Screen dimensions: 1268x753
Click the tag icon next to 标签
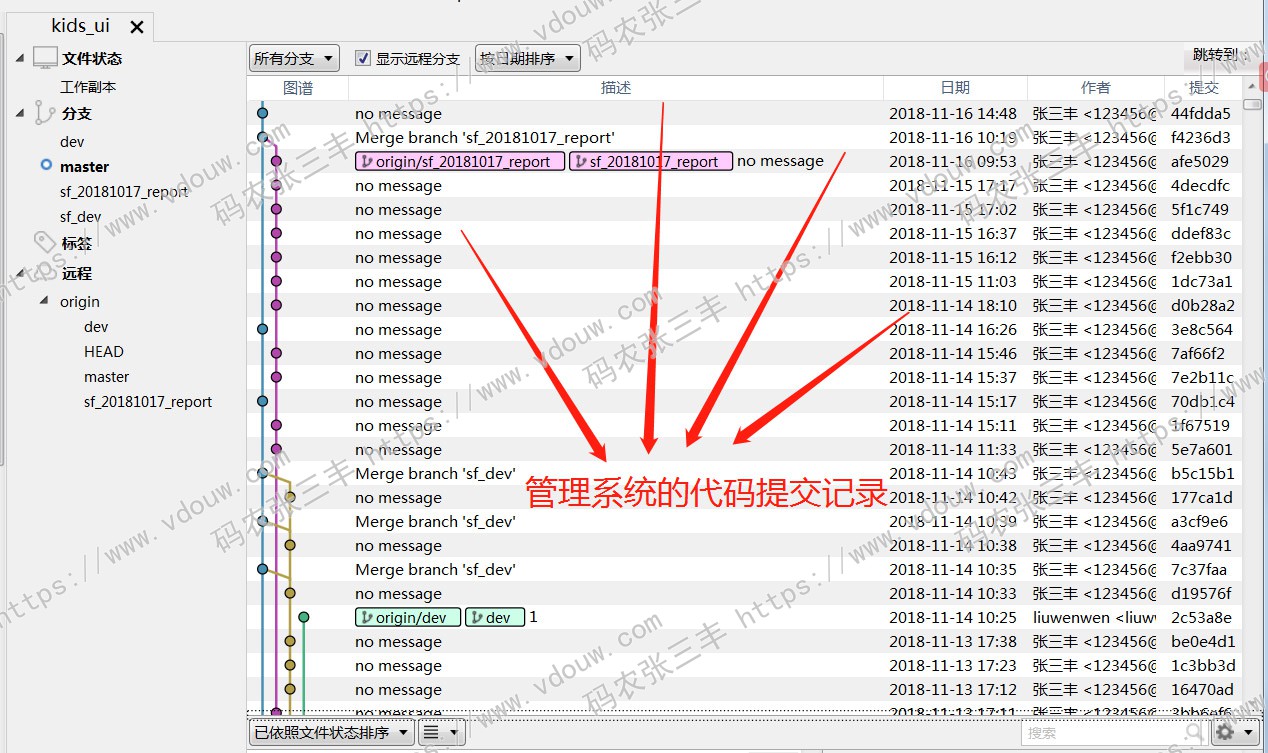(45, 242)
